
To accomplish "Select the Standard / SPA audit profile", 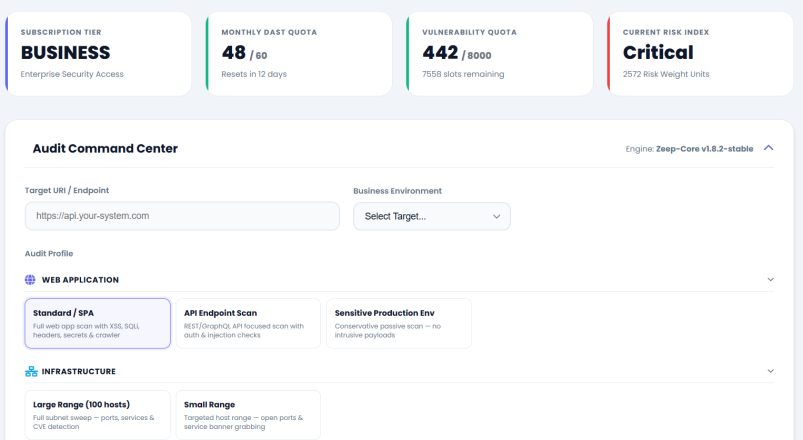I will click(x=98, y=323).
